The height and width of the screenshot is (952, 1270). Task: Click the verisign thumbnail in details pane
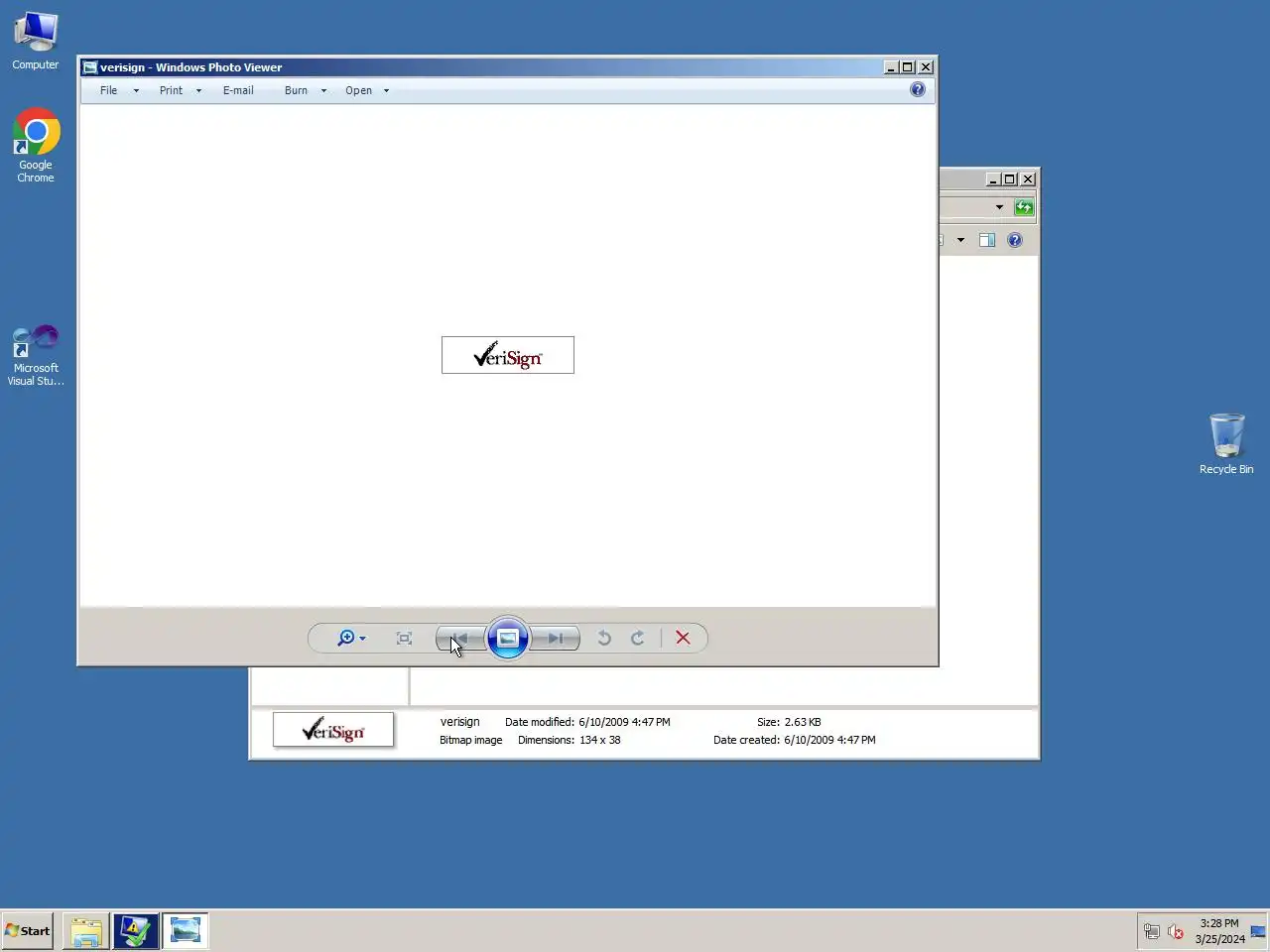pos(333,730)
